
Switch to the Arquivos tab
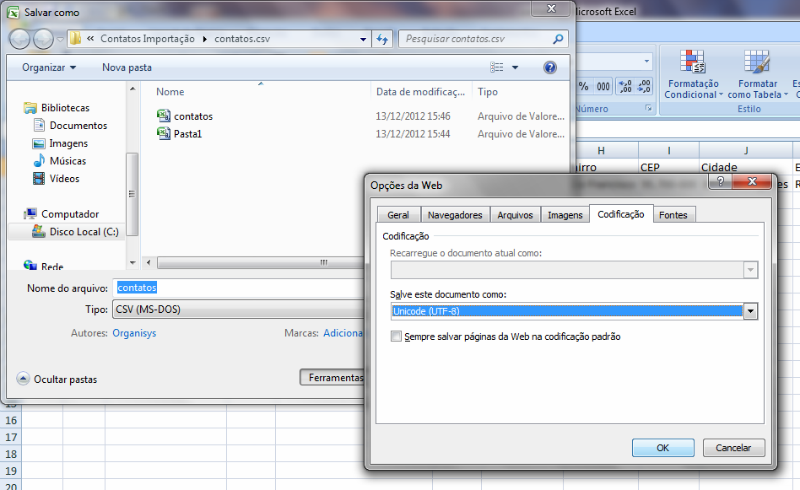[515, 215]
